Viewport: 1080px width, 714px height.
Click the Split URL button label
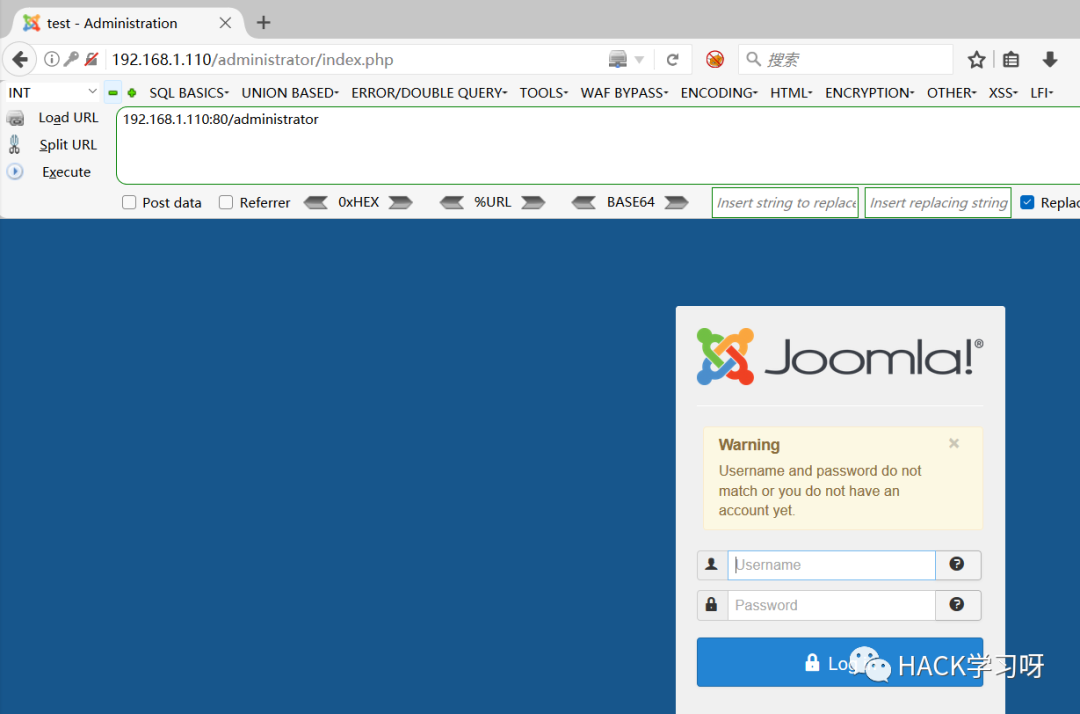point(68,145)
